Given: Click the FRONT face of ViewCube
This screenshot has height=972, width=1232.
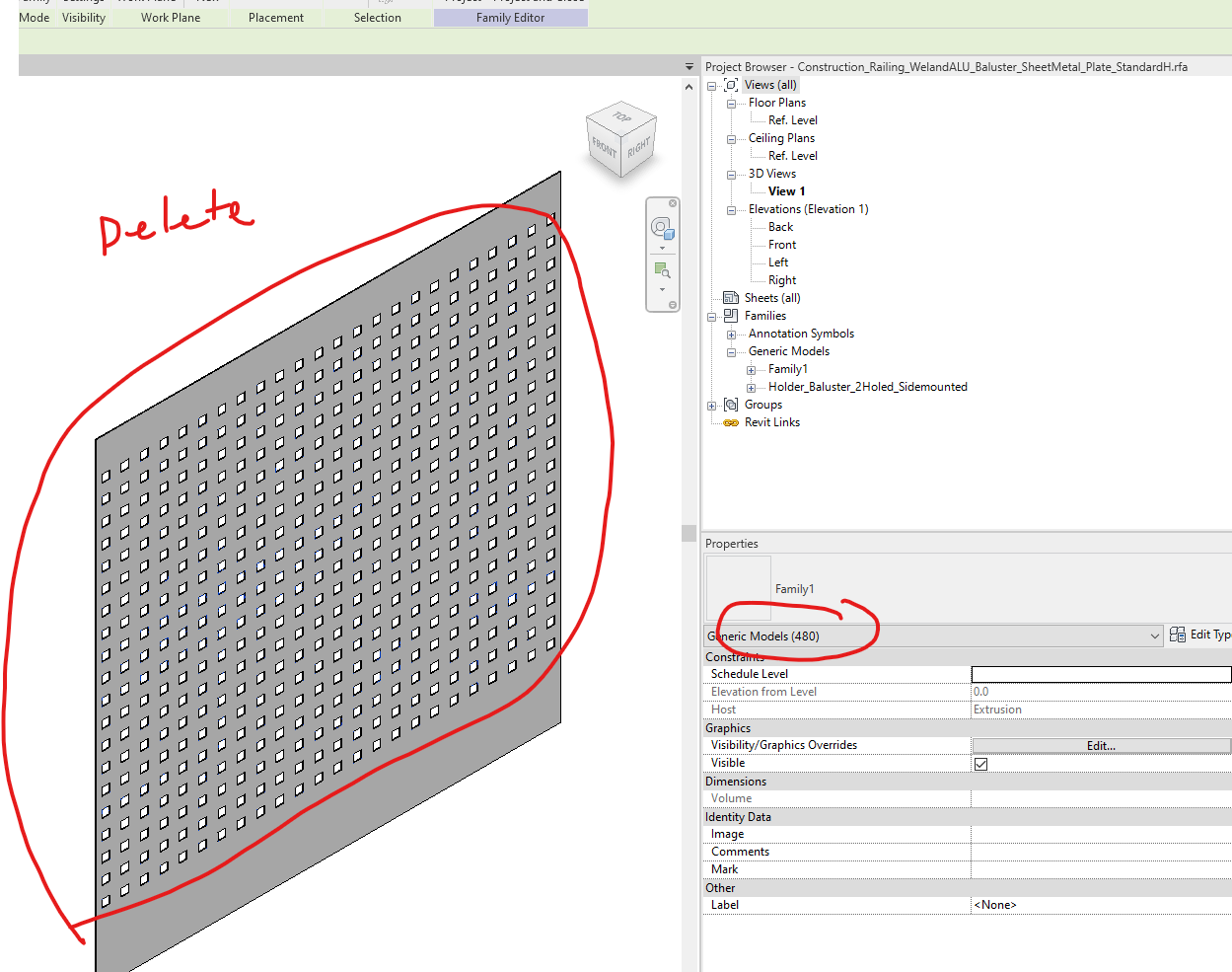Looking at the screenshot, I should click(604, 149).
